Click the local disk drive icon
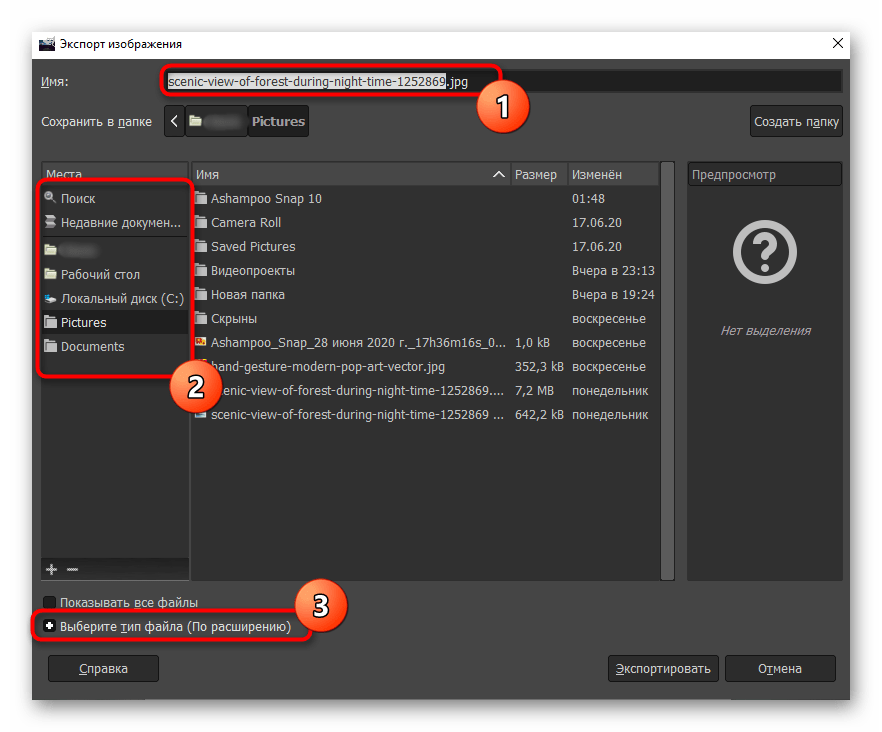The image size is (882, 732). click(51, 298)
